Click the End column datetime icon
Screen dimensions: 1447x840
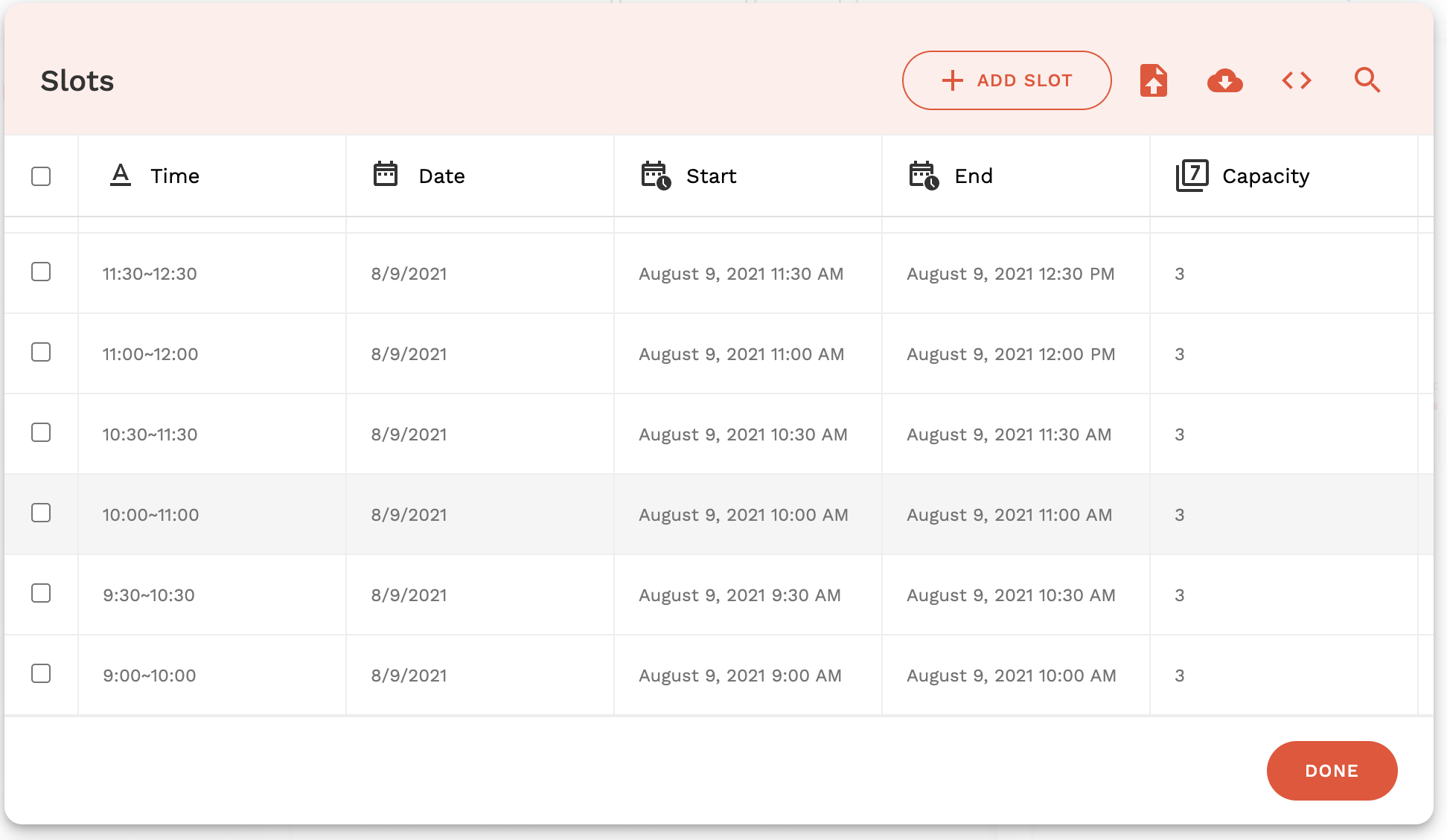924,176
